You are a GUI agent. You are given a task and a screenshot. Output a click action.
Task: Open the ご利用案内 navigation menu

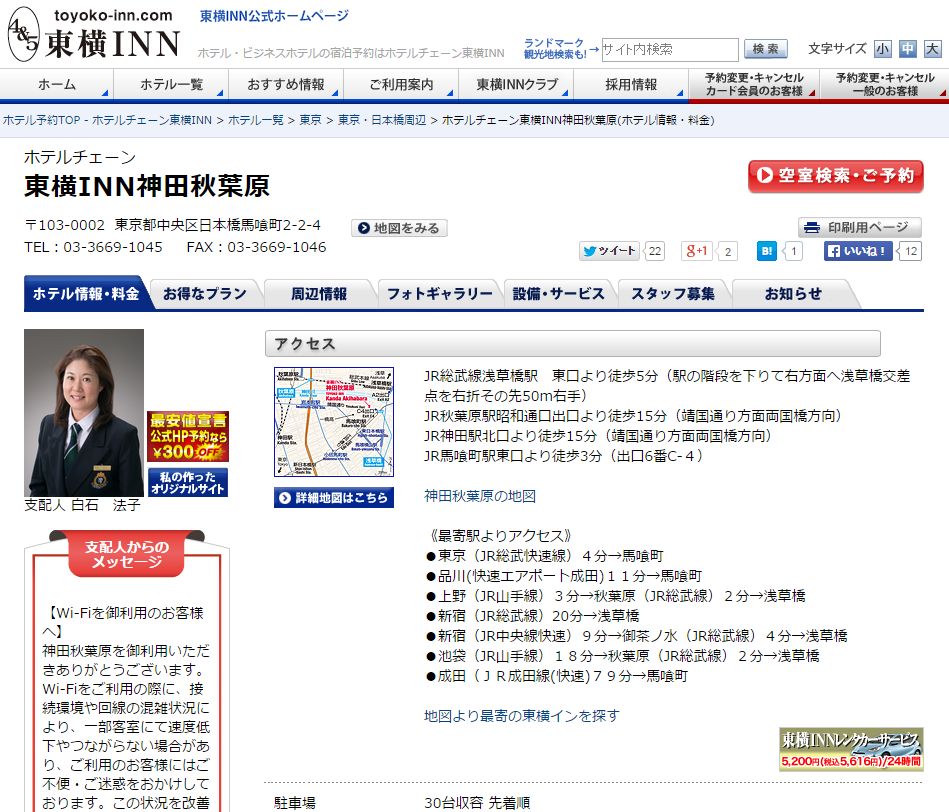(401, 85)
